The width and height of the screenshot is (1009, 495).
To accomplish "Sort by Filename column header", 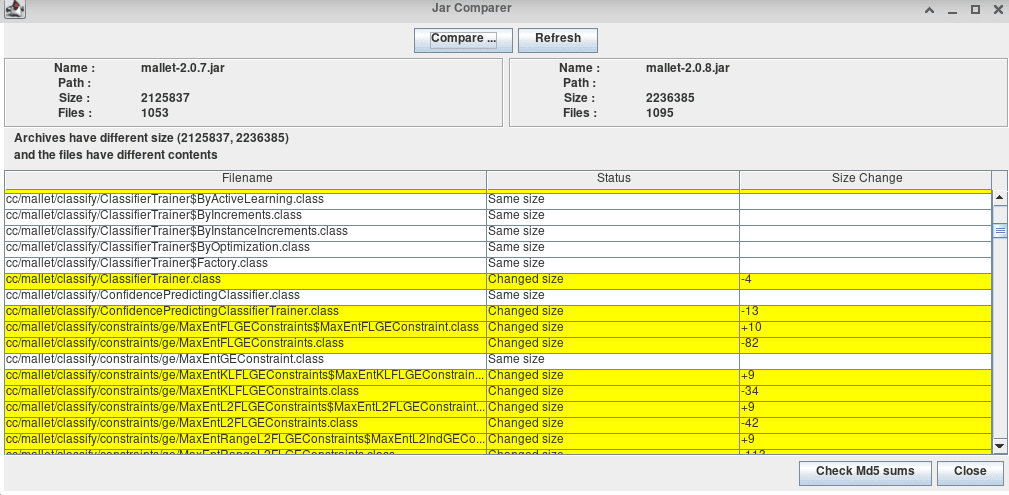I will point(246,179).
